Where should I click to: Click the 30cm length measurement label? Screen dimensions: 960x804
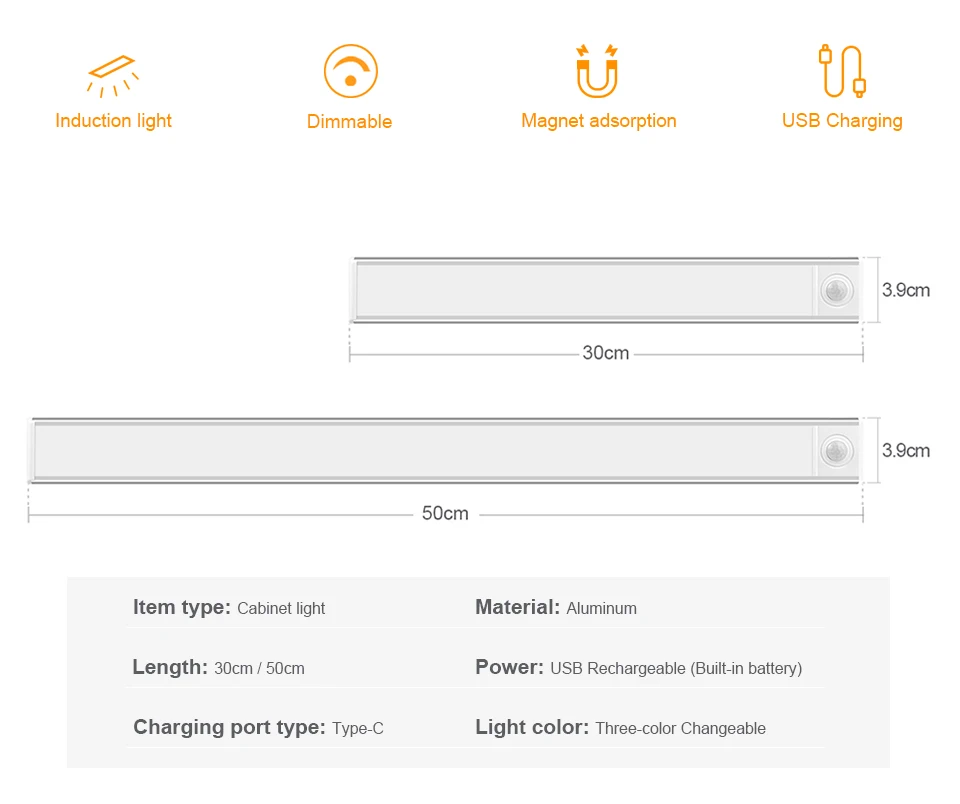[606, 353]
